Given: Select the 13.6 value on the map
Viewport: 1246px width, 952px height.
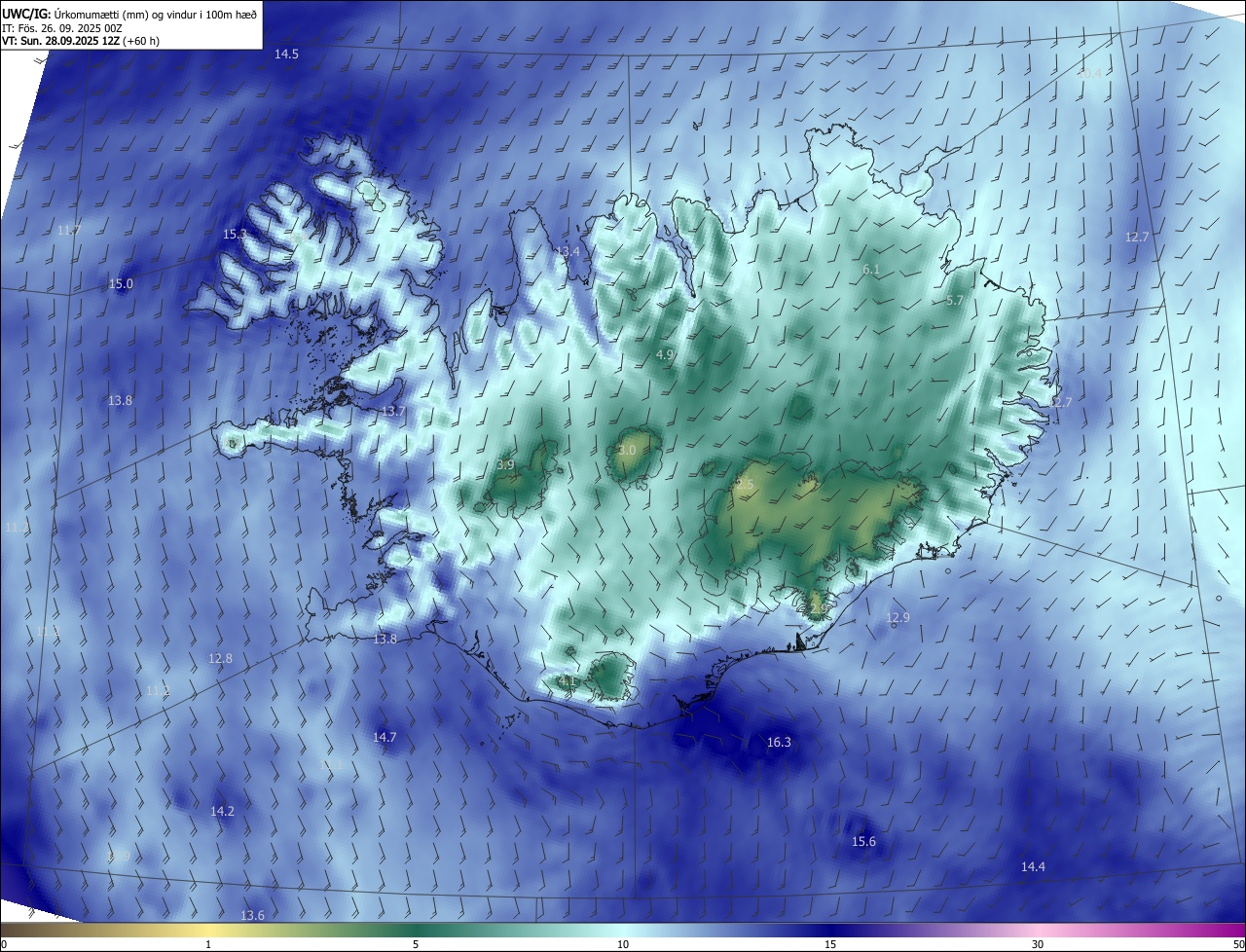Looking at the screenshot, I should pos(252,916).
